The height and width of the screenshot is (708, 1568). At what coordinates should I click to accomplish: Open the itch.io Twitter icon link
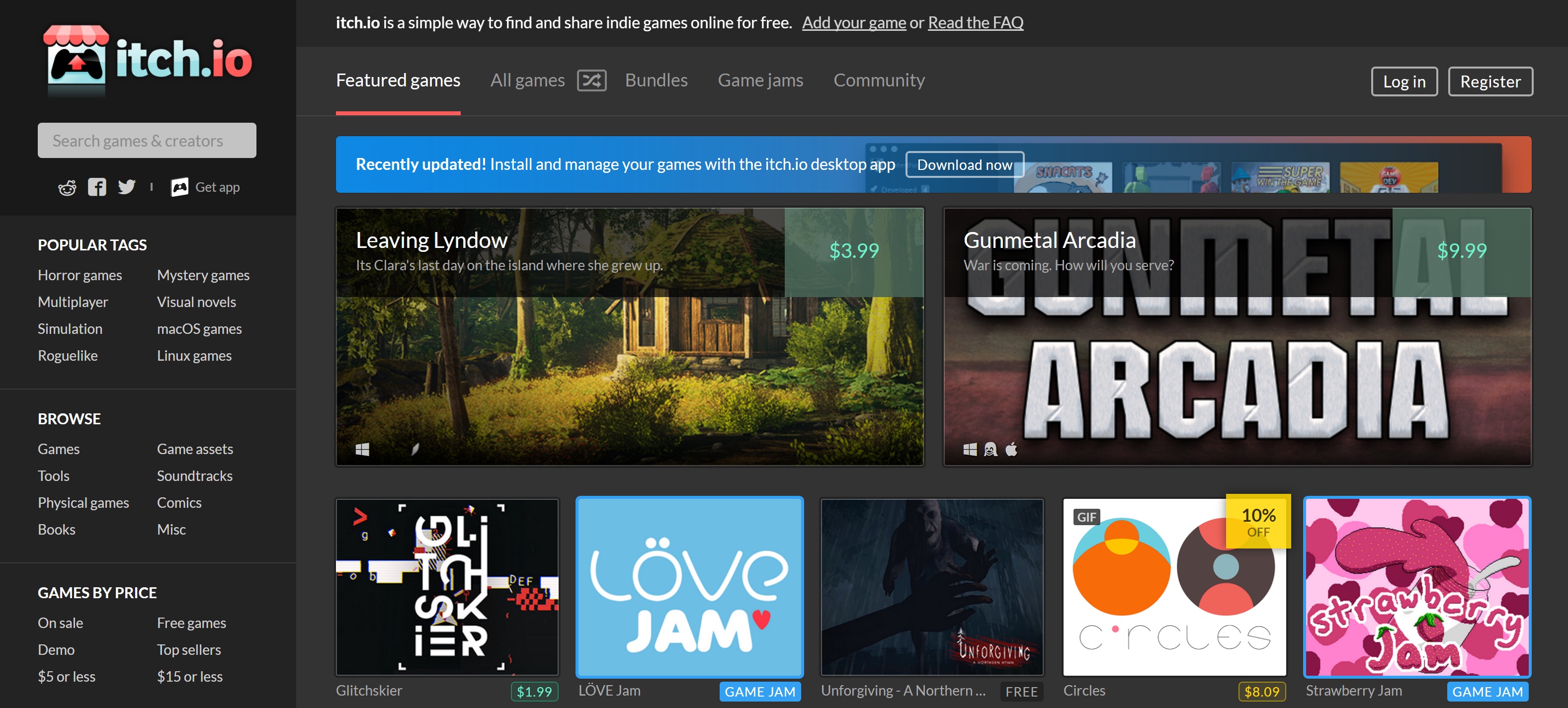pos(127,187)
